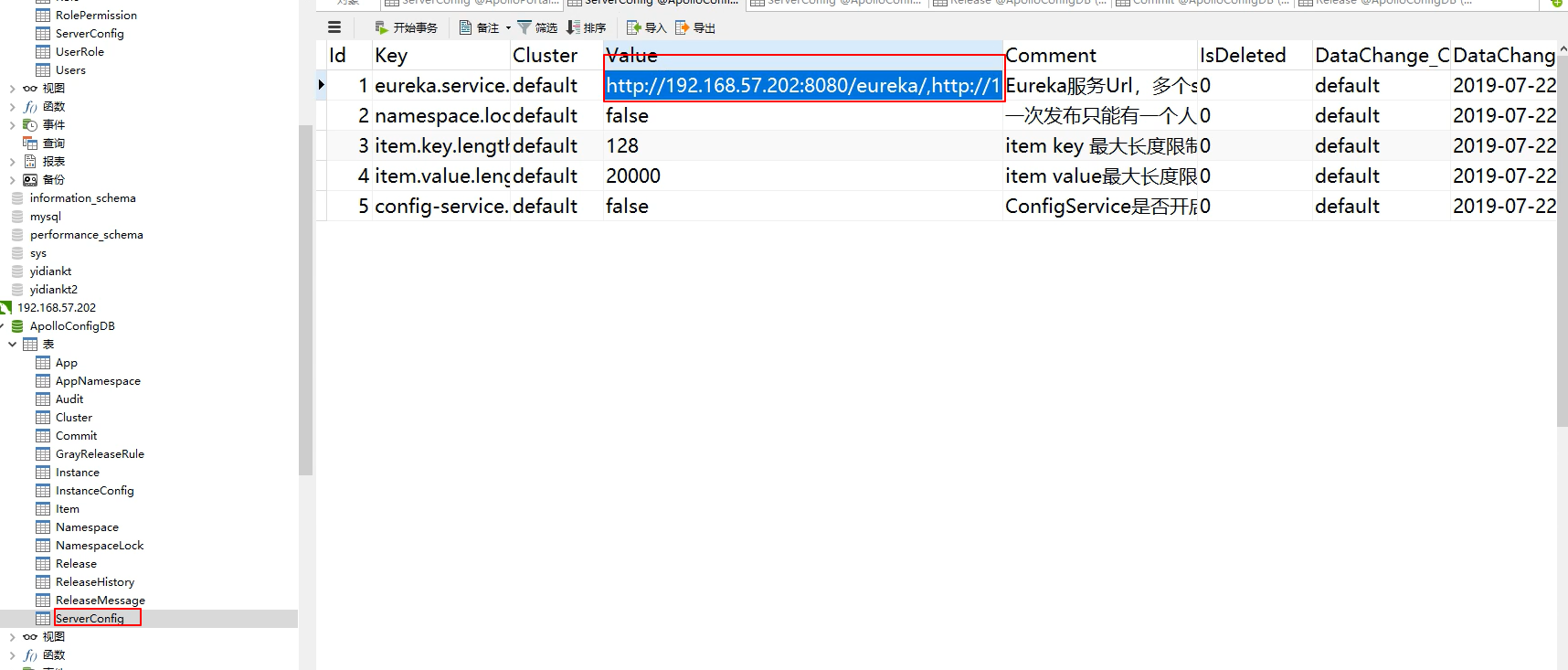Select the Item table in the tree

pos(68,508)
